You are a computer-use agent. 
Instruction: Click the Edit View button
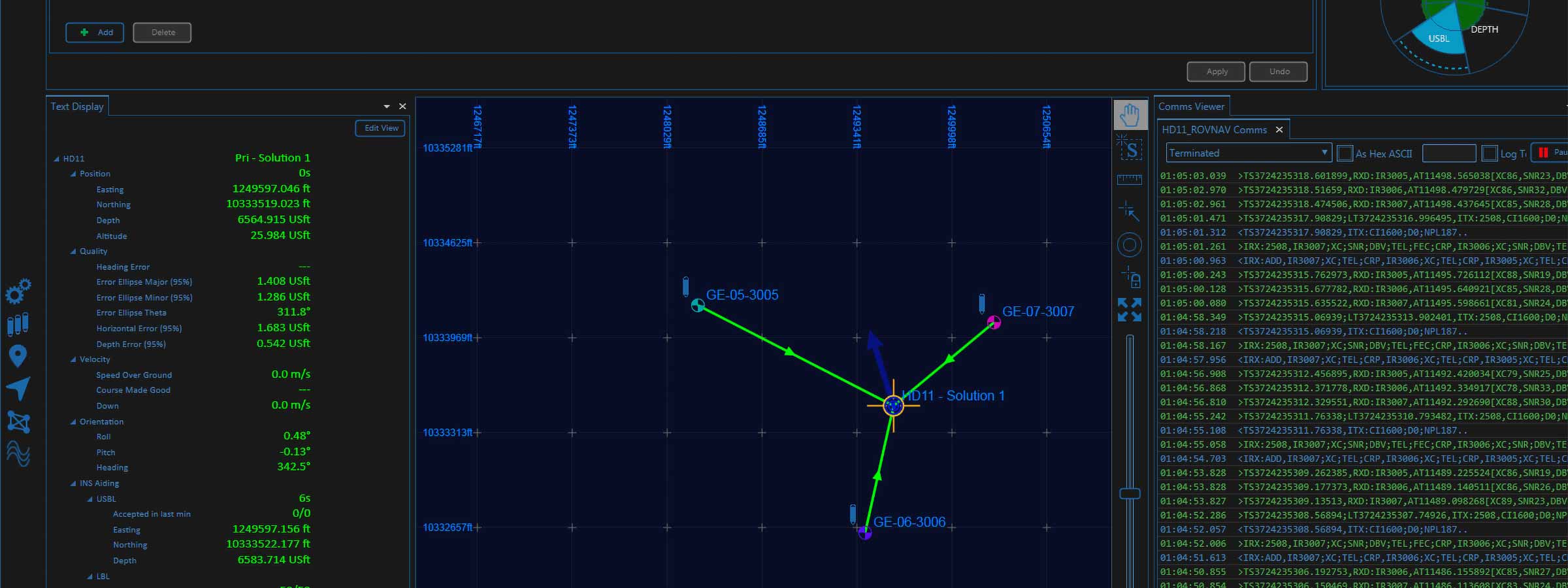tap(380, 128)
